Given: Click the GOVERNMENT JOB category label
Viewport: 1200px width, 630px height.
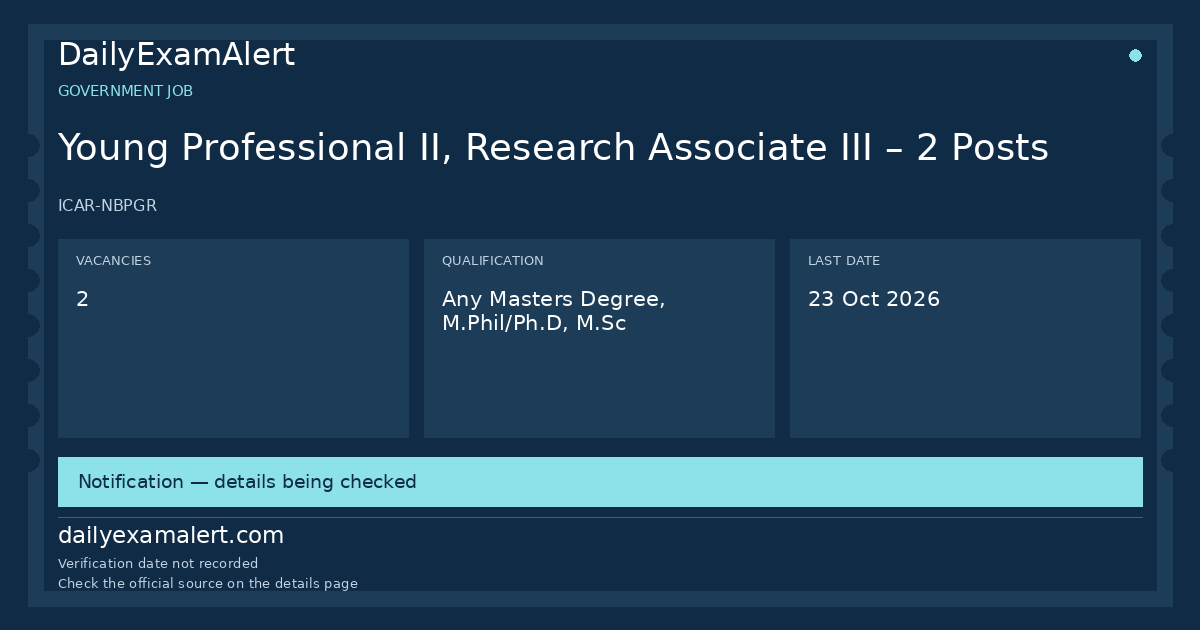Looking at the screenshot, I should (125, 91).
